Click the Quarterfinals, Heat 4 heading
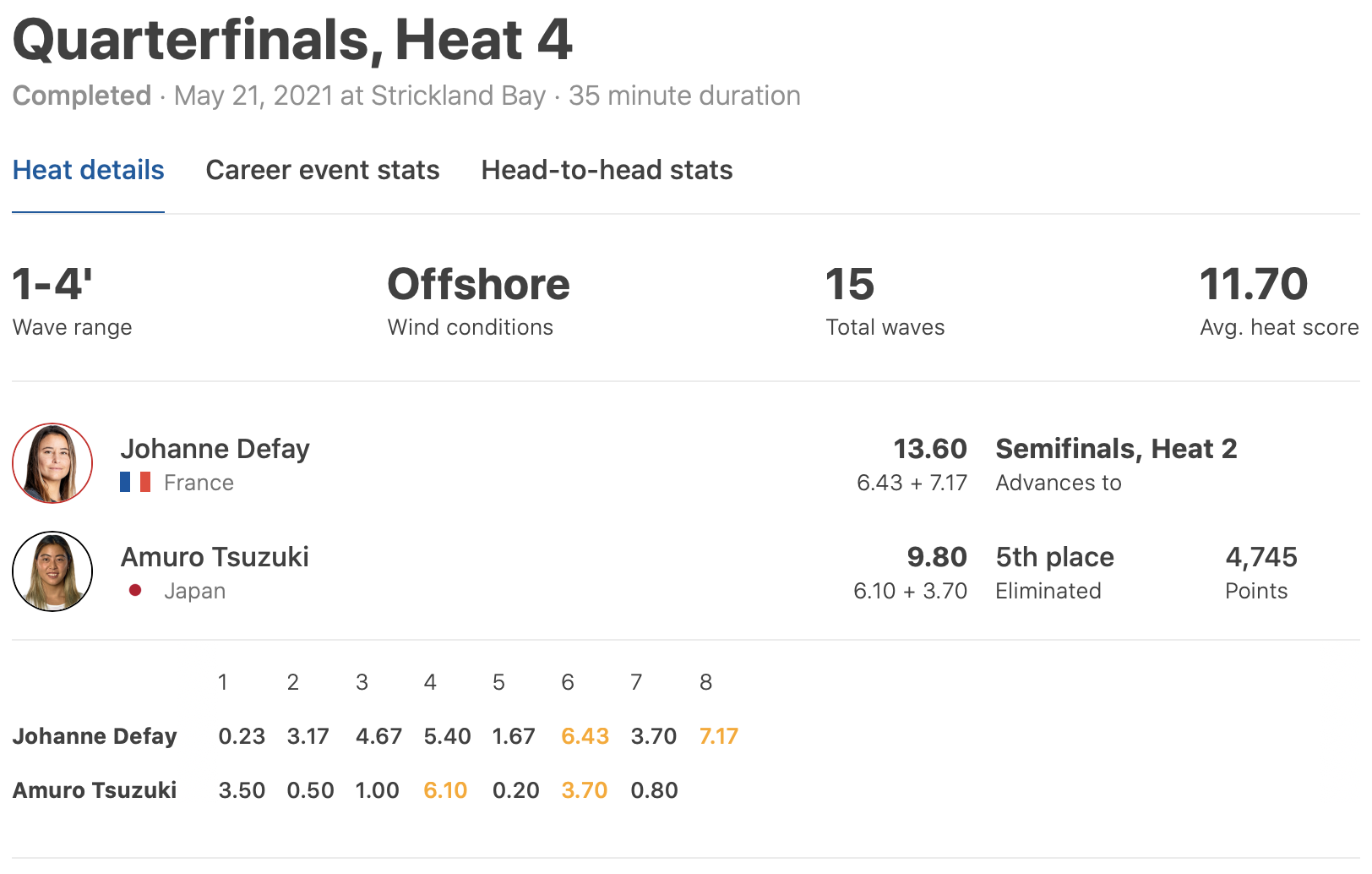Image resolution: width=1372 pixels, height=874 pixels. point(292,40)
